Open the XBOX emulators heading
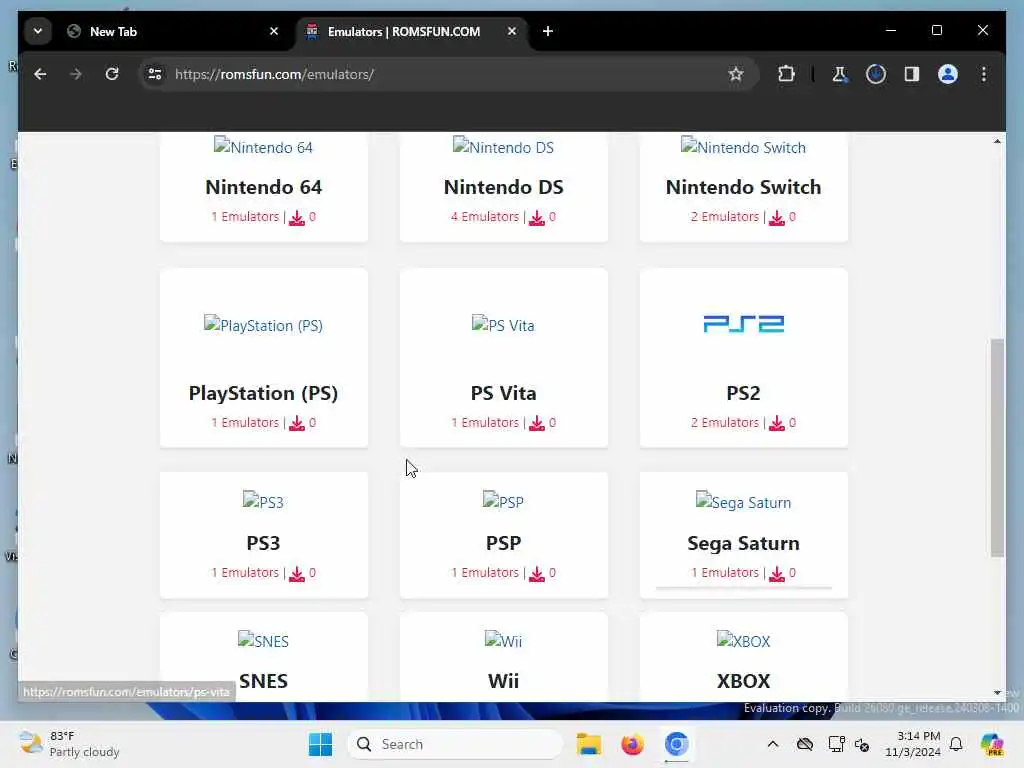Image resolution: width=1024 pixels, height=768 pixels. coord(744,681)
